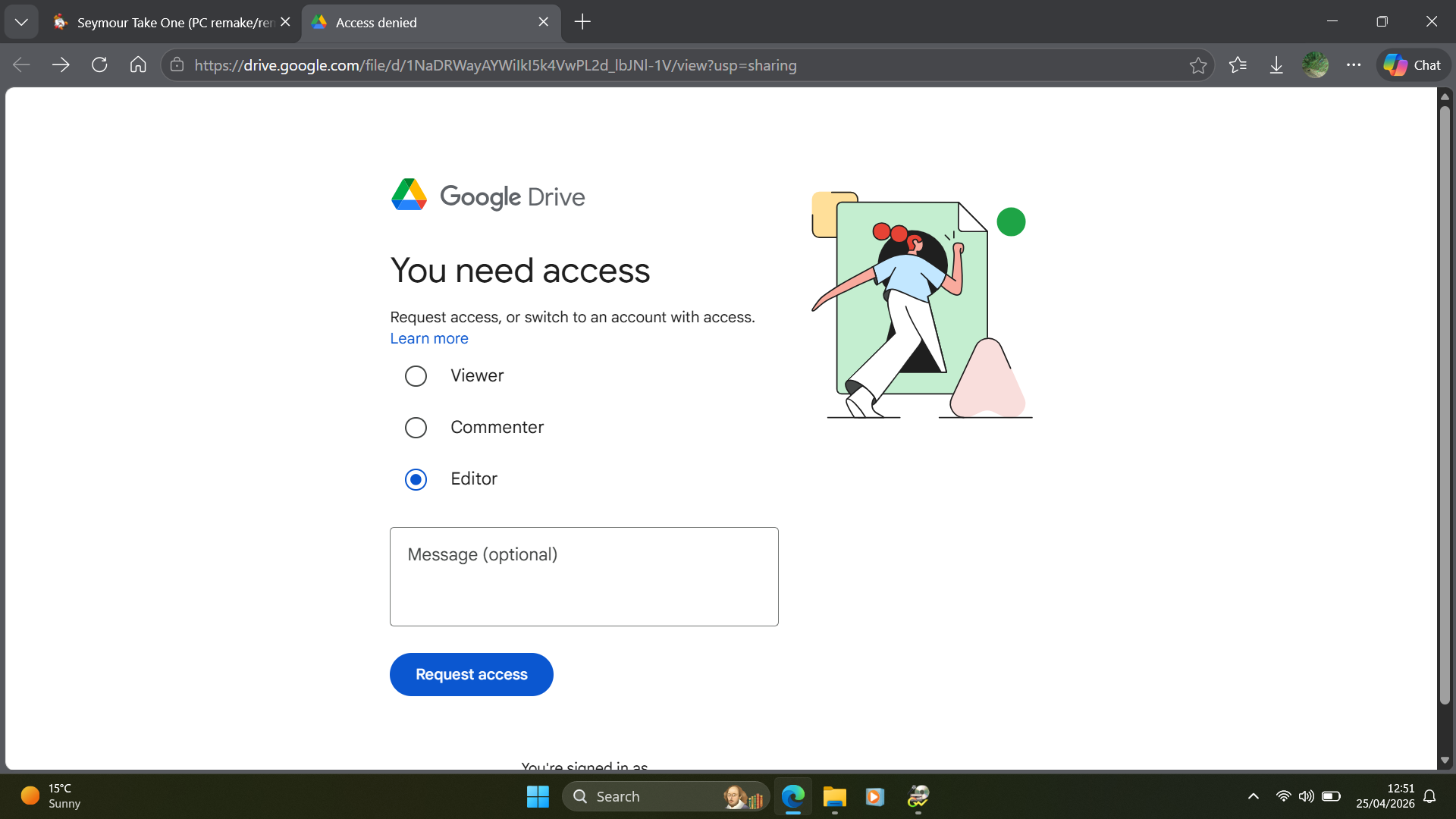The image size is (1456, 819).
Task: Click the Request access button
Action: (x=471, y=674)
